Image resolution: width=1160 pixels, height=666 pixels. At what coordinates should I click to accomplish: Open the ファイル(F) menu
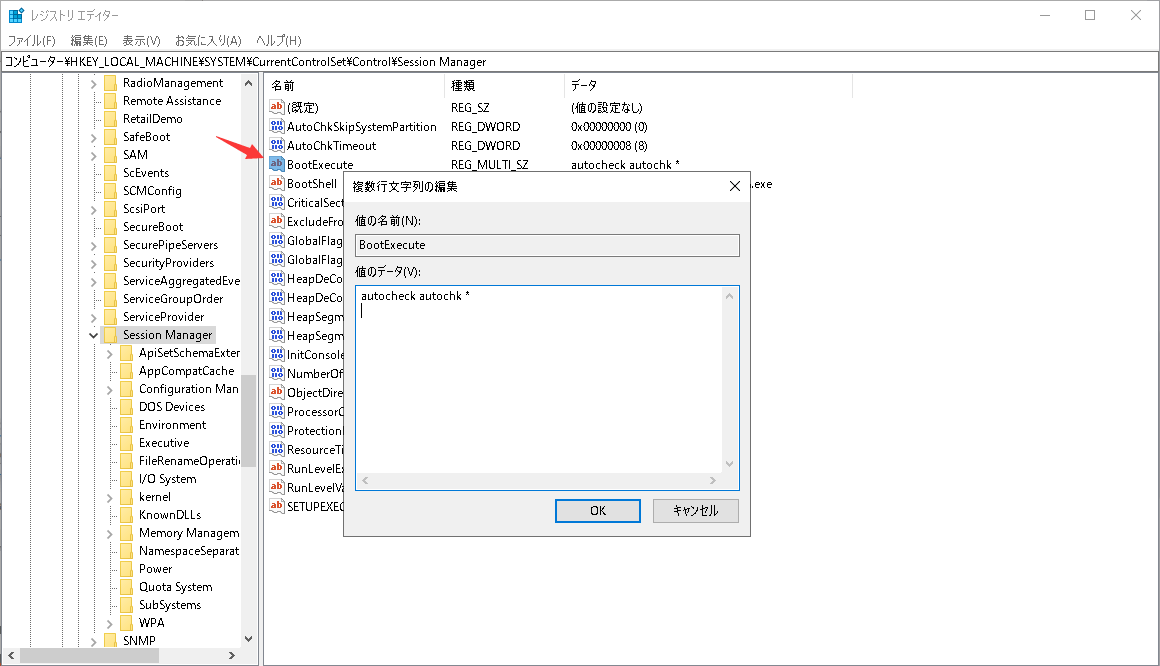[32, 41]
